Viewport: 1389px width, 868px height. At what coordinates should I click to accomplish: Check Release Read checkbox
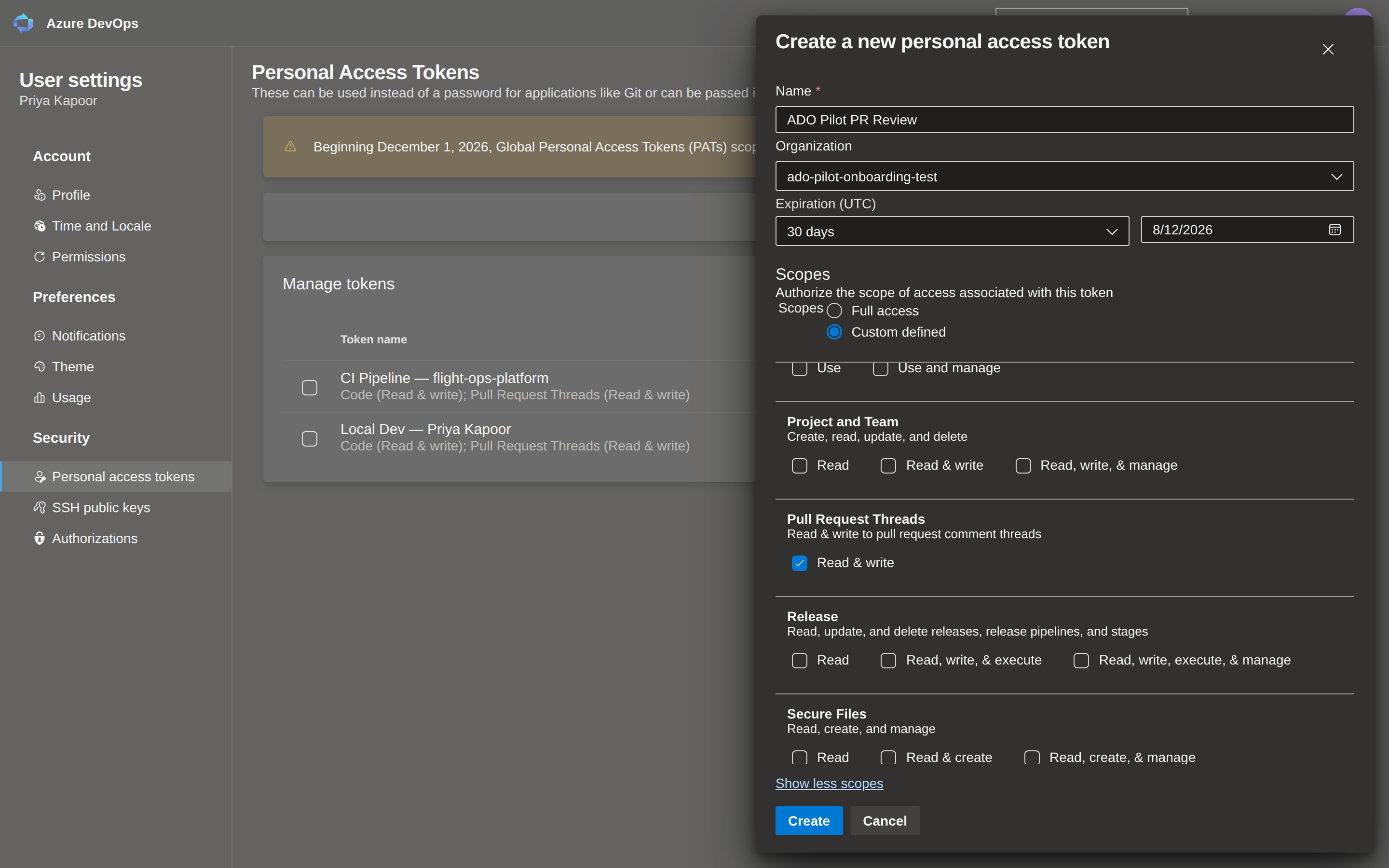[x=800, y=661]
